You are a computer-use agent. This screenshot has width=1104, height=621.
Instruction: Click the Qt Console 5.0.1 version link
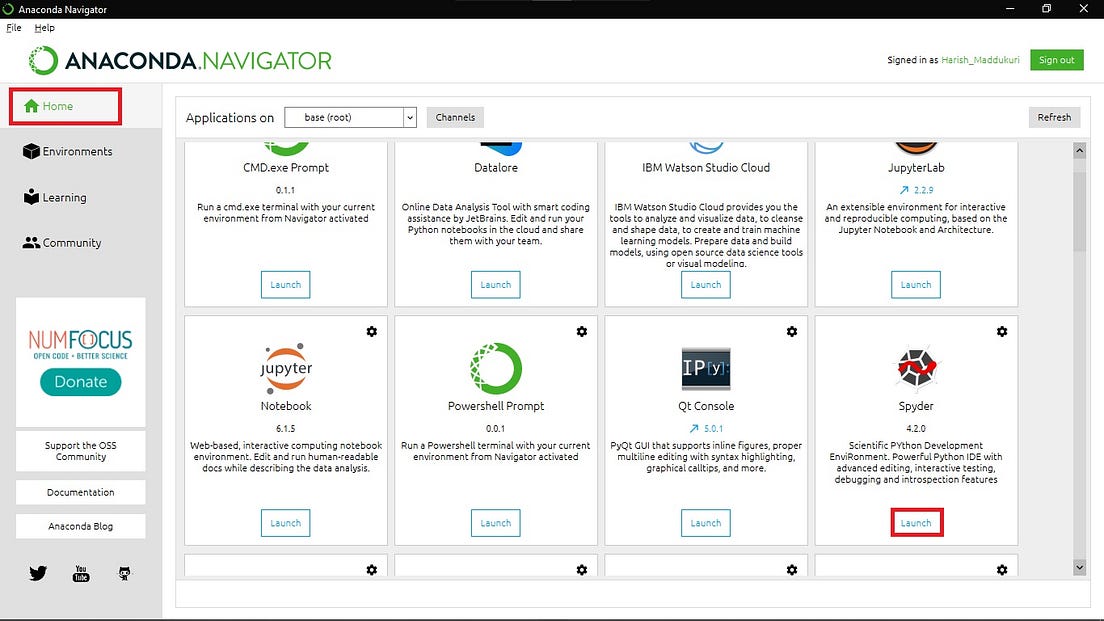[x=713, y=428]
